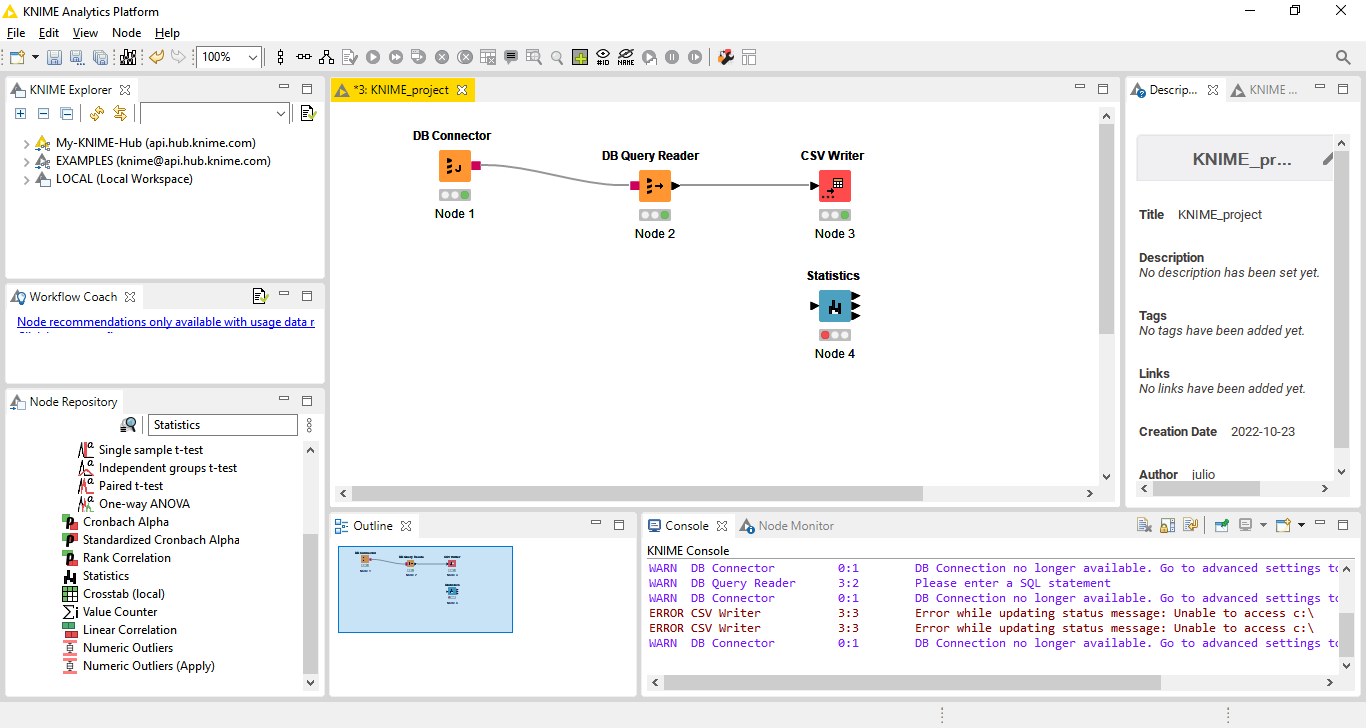Click the undo arrow in main toolbar

(x=156, y=57)
